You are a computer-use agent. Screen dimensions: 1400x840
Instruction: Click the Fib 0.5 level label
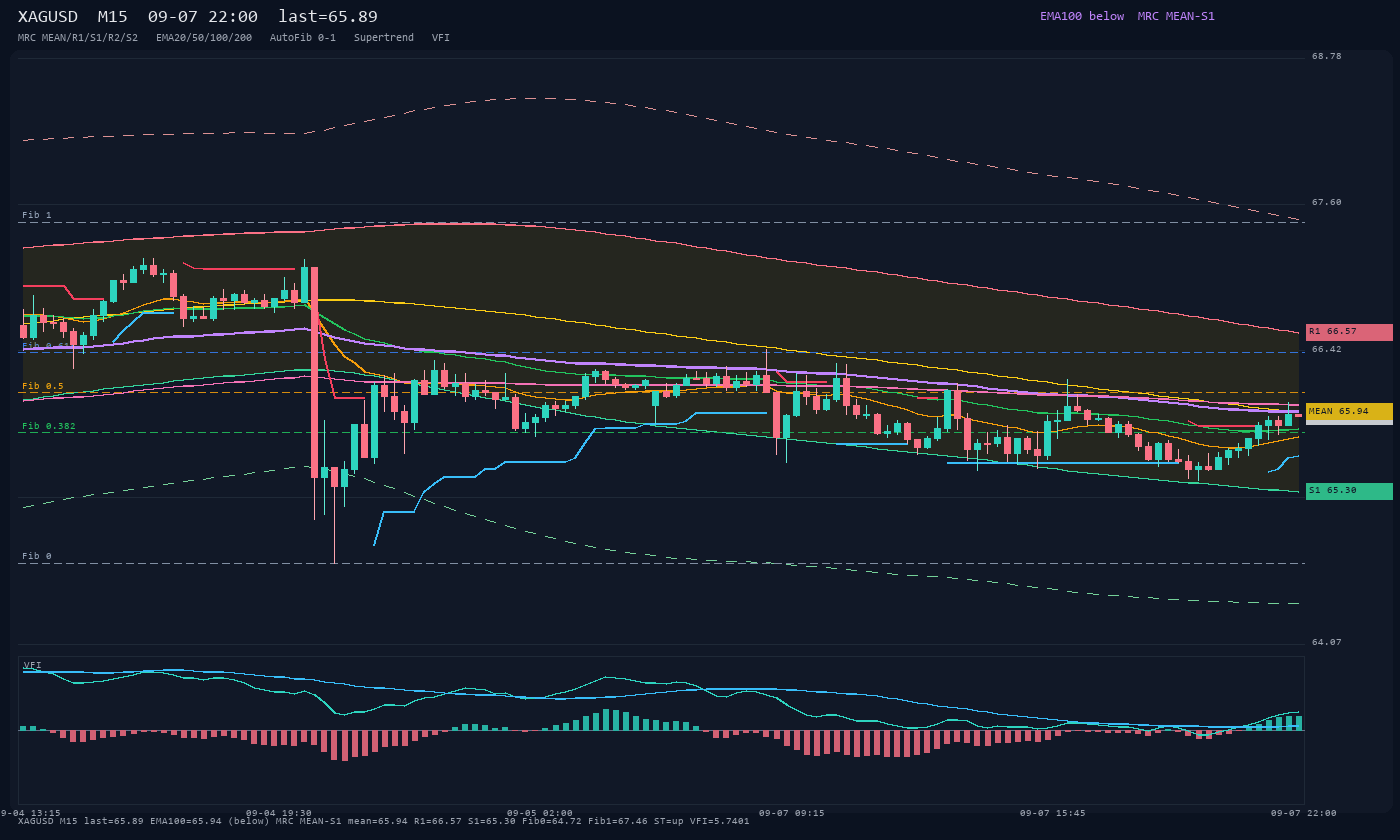click(x=43, y=386)
